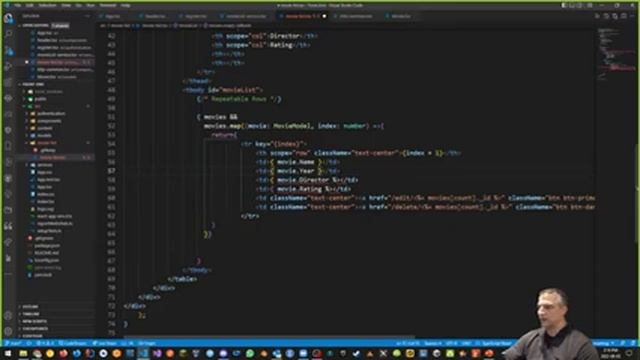
Task: Open the Explorer panel ellipsis menu
Action: coord(87,16)
